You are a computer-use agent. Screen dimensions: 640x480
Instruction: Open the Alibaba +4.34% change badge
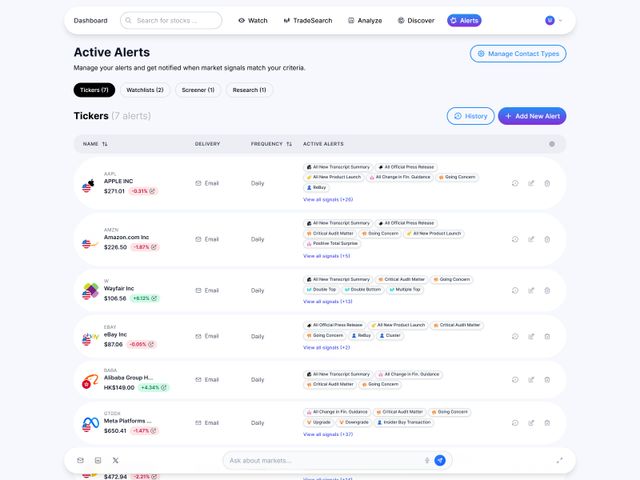click(x=153, y=387)
